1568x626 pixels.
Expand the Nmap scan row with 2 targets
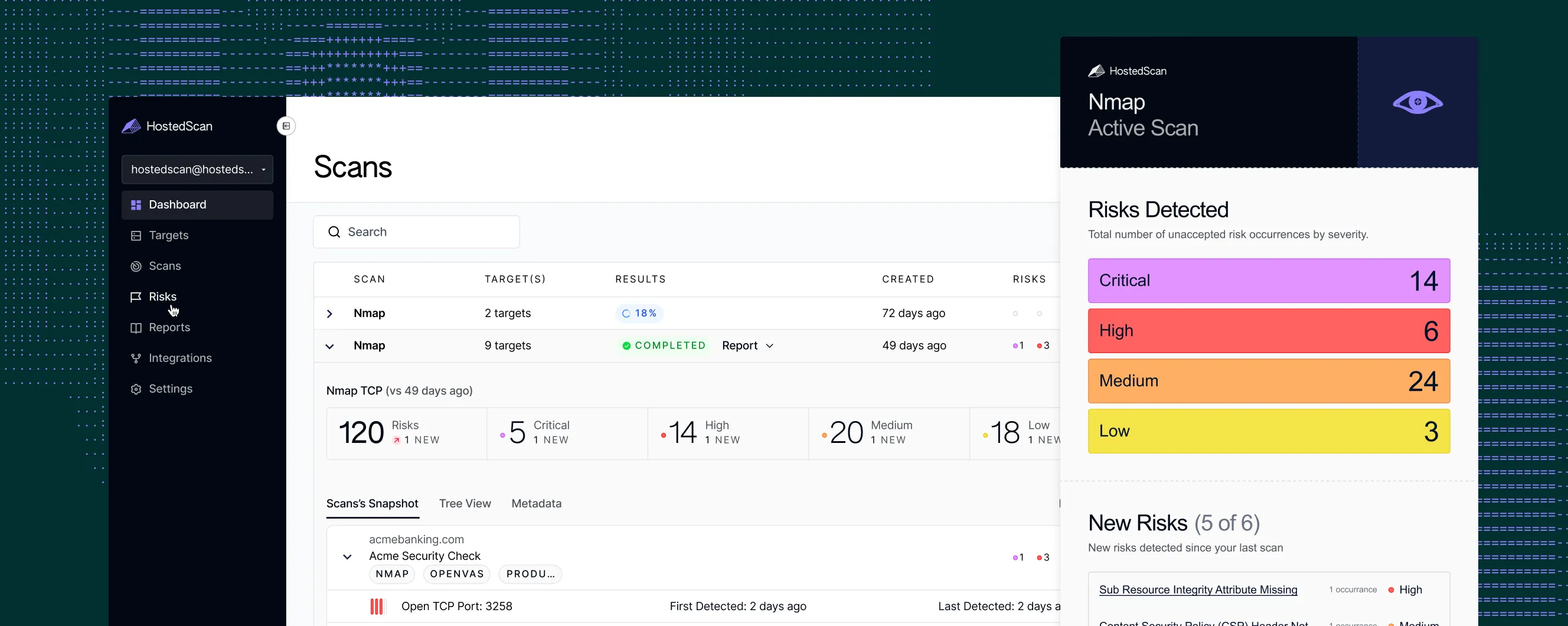pos(329,314)
